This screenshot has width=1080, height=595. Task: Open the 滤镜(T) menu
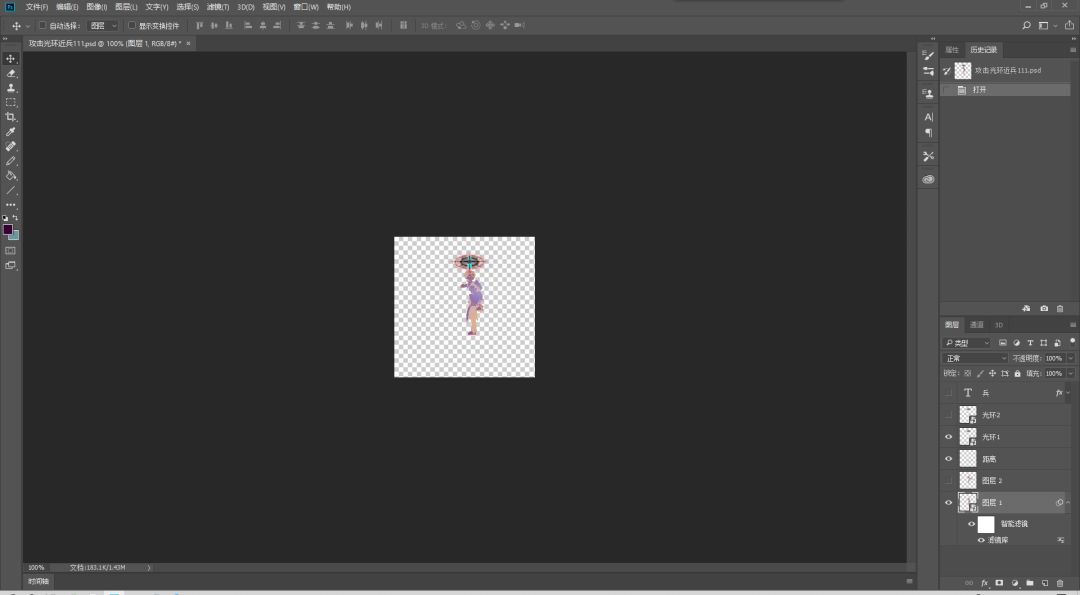(x=218, y=7)
